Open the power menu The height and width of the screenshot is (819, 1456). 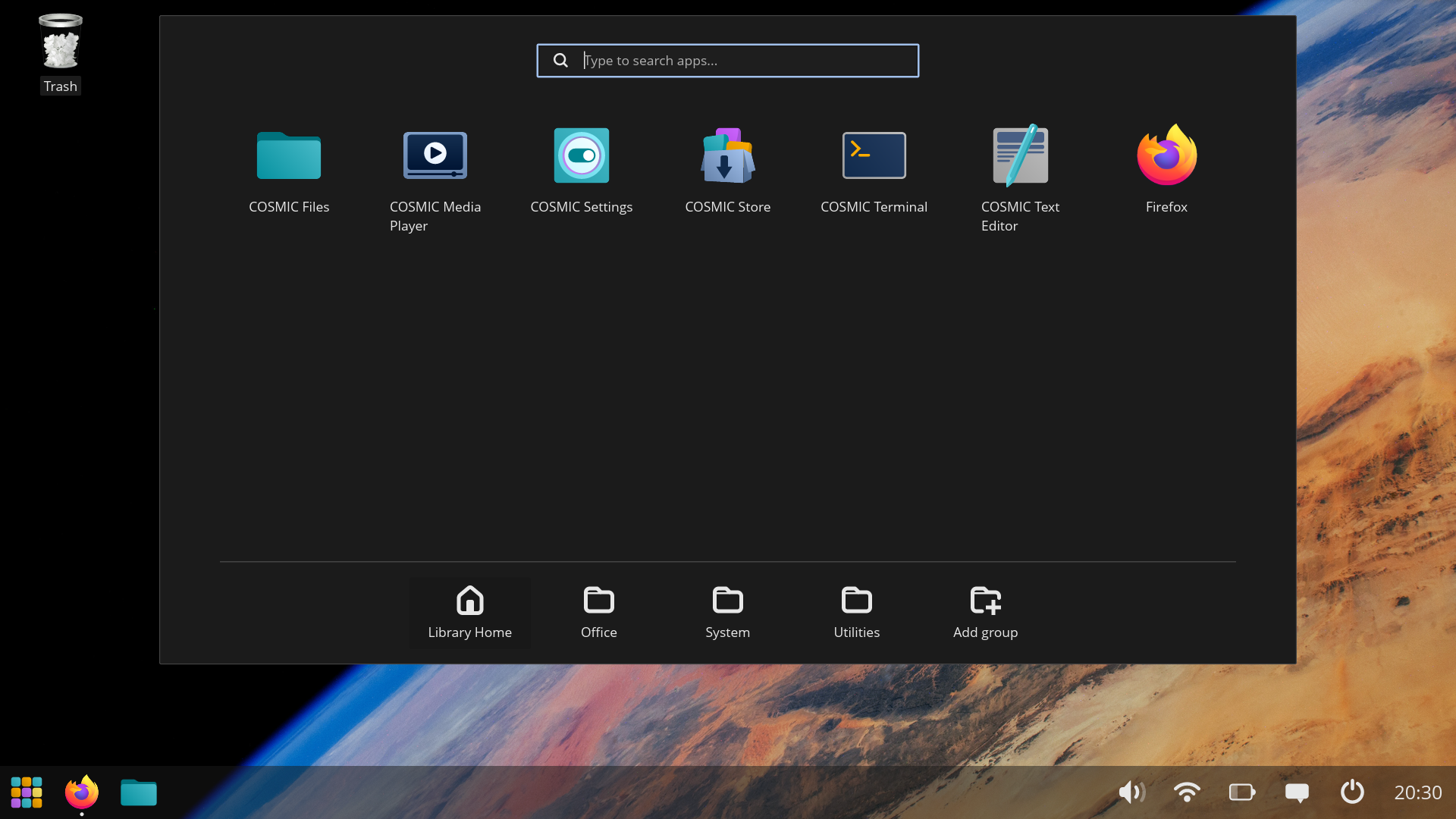1352,792
